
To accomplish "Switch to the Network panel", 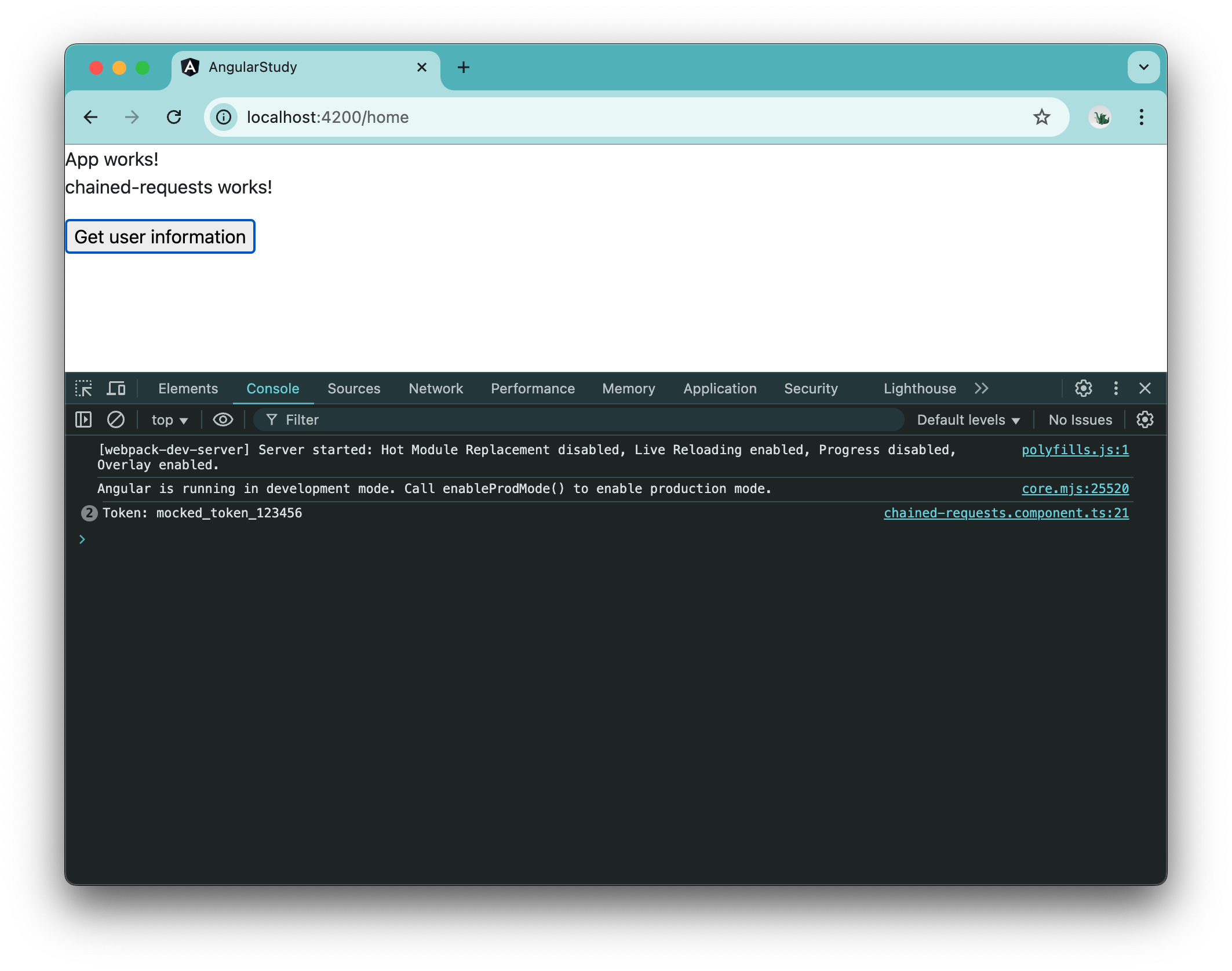I will point(436,388).
